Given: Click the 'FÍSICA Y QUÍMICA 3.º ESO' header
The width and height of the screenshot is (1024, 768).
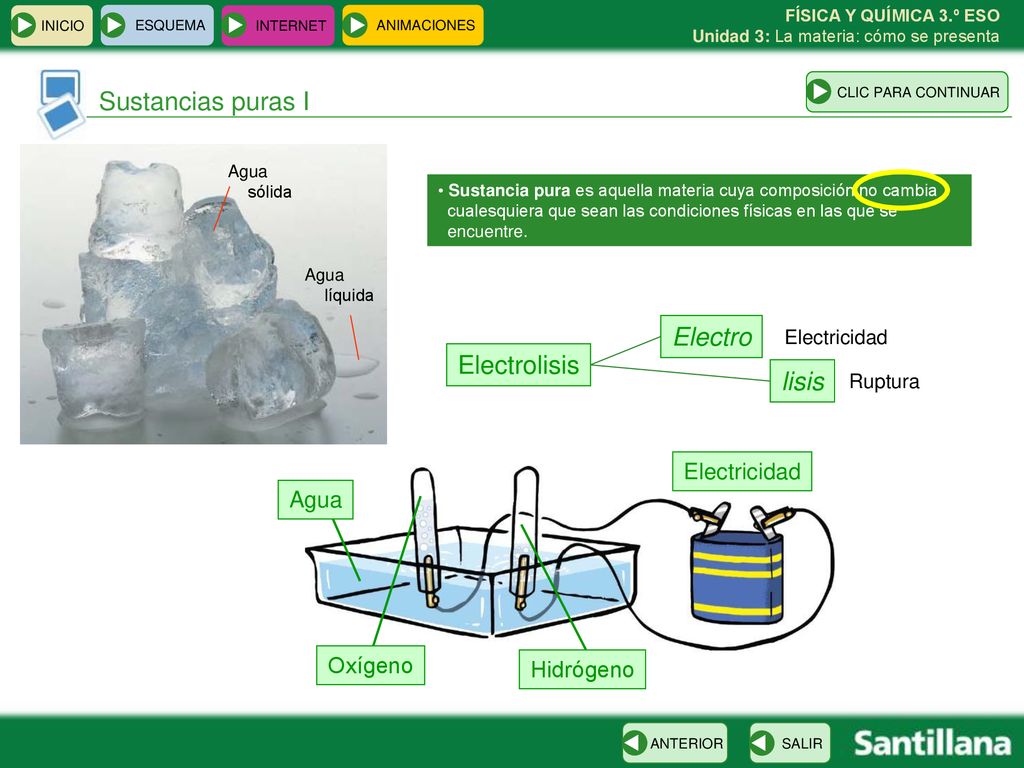Looking at the screenshot, I should [892, 16].
